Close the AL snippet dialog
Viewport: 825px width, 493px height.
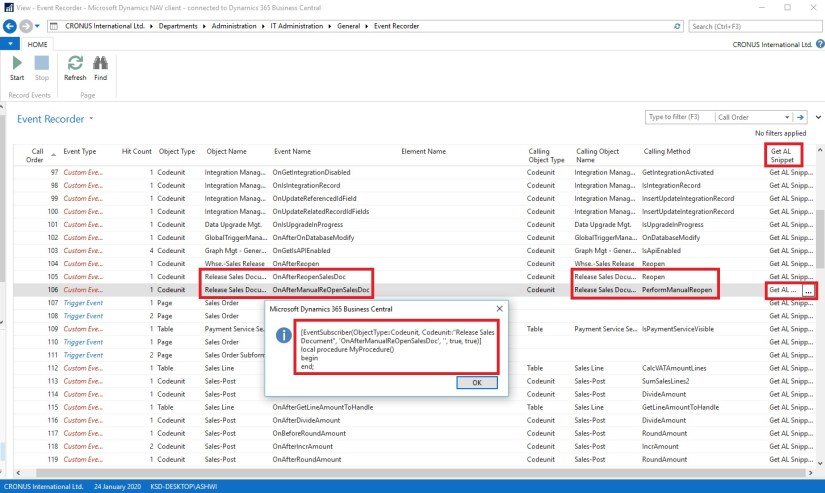coord(499,309)
